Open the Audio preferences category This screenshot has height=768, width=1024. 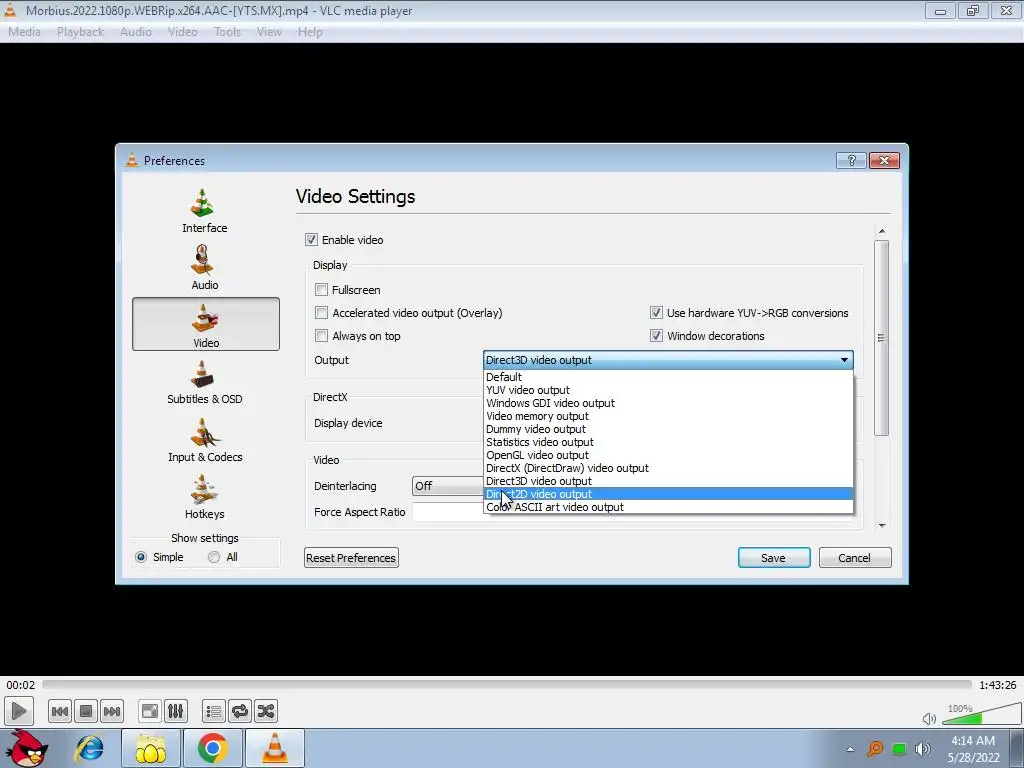point(205,267)
